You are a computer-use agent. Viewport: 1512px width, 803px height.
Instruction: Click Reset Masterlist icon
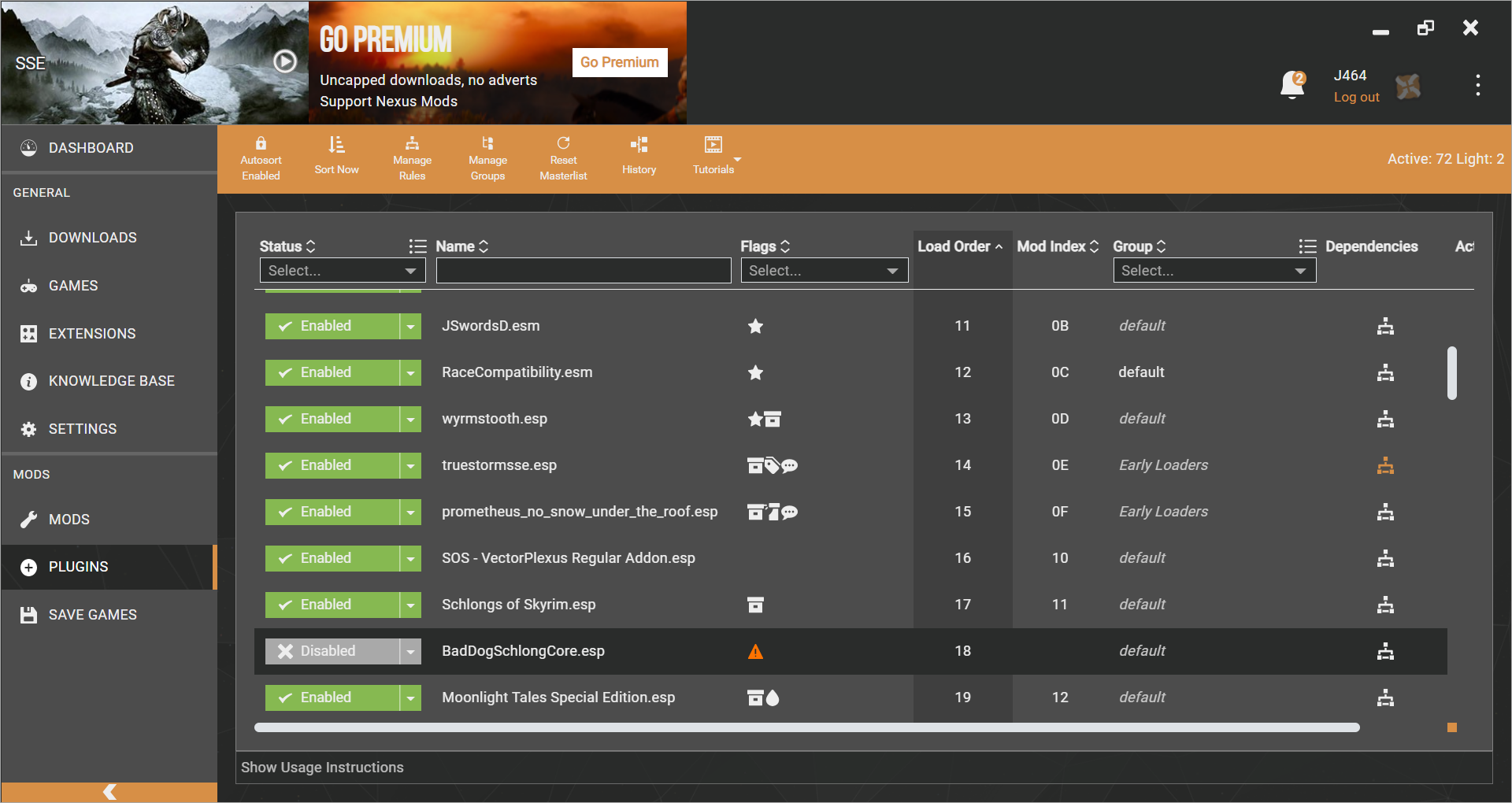point(563,143)
